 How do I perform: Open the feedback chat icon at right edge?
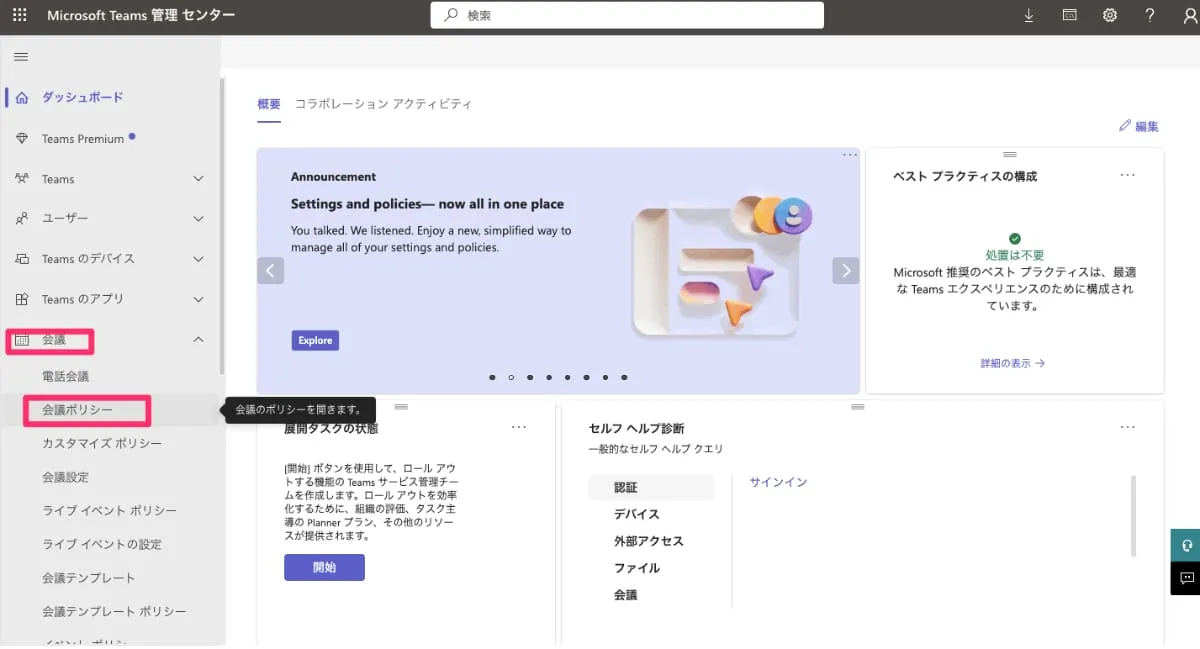pos(1186,578)
